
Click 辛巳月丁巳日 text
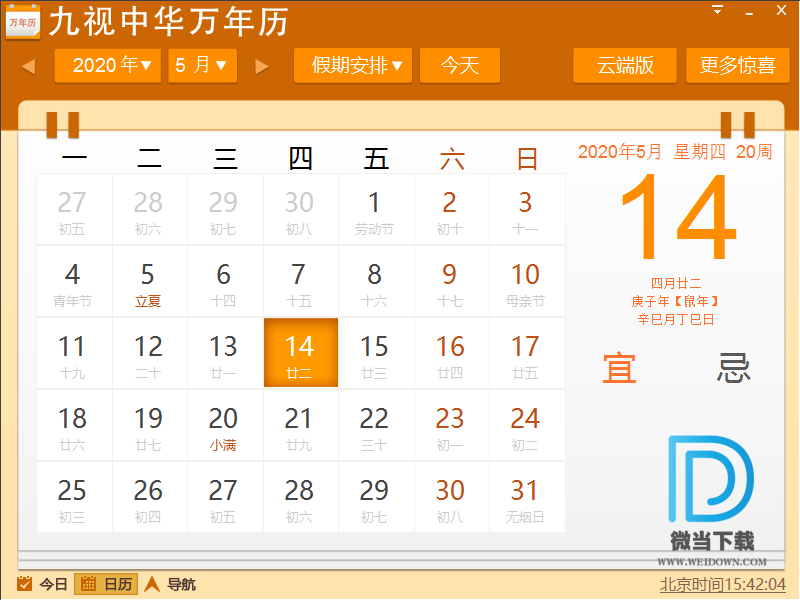pyautogui.click(x=676, y=319)
